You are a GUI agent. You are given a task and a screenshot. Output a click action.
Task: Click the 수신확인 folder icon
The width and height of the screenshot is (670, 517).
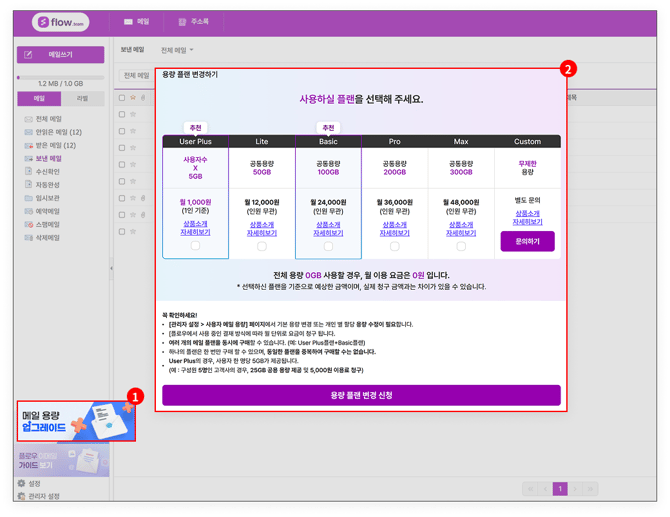[28, 172]
